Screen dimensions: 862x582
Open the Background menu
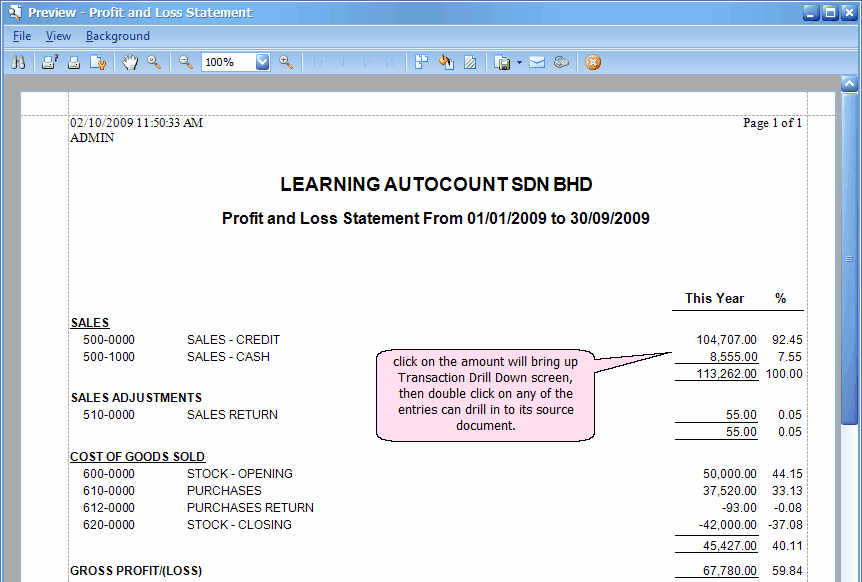coord(118,36)
